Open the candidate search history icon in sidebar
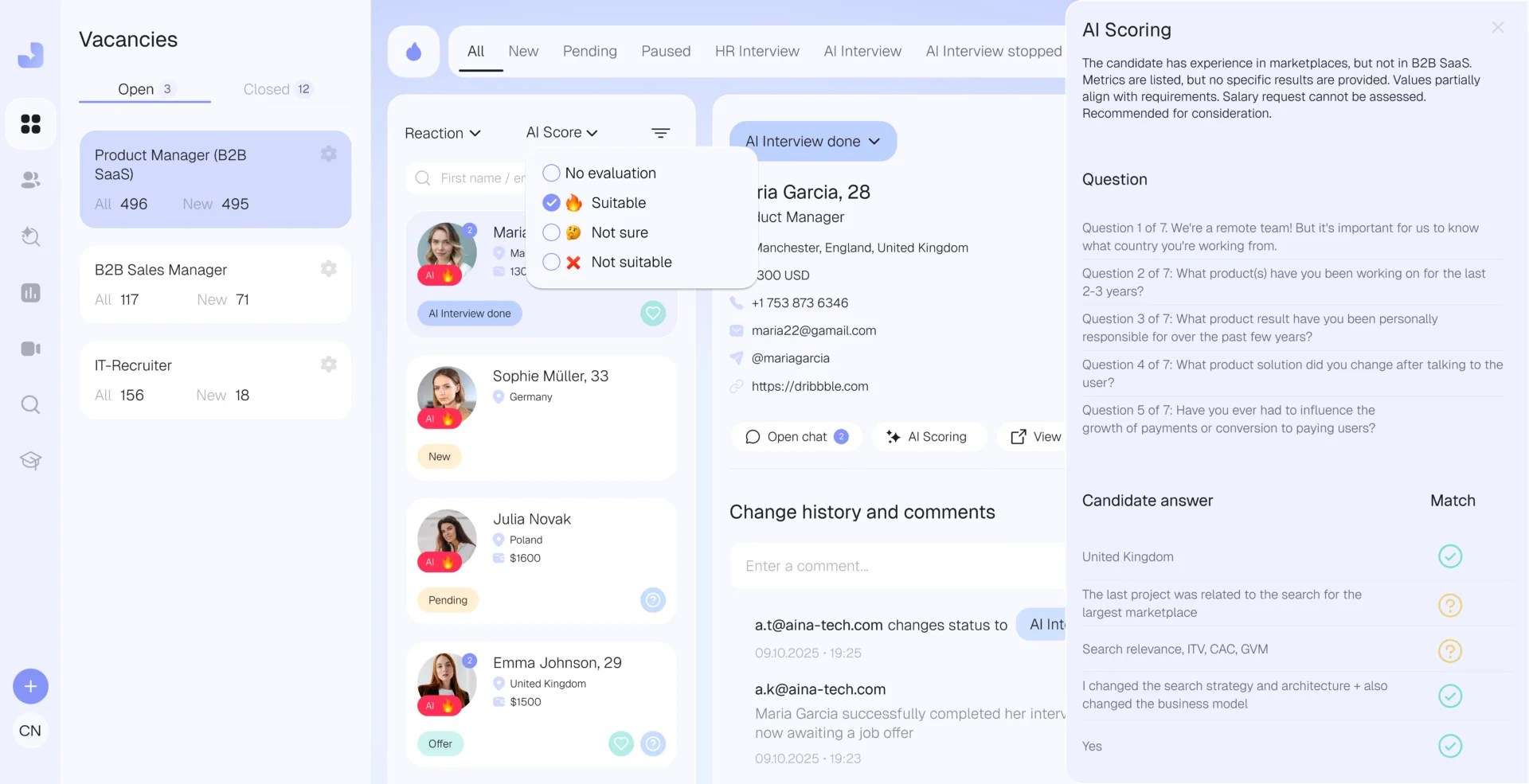 click(x=30, y=236)
